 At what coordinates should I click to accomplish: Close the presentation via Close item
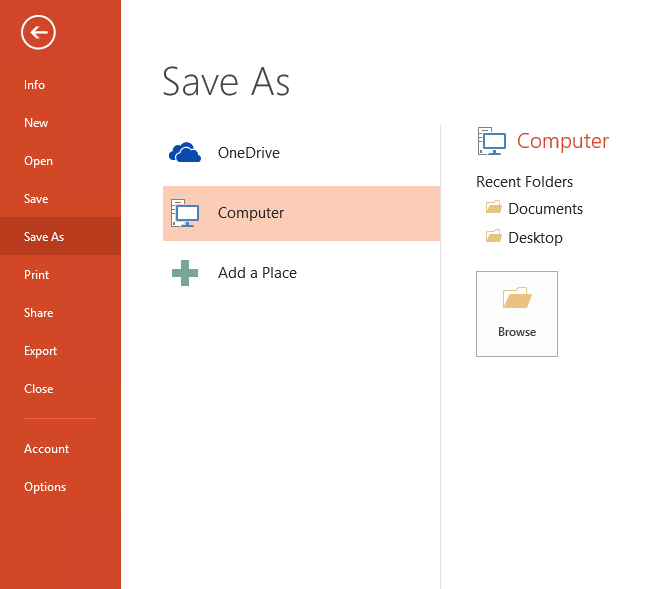click(39, 389)
